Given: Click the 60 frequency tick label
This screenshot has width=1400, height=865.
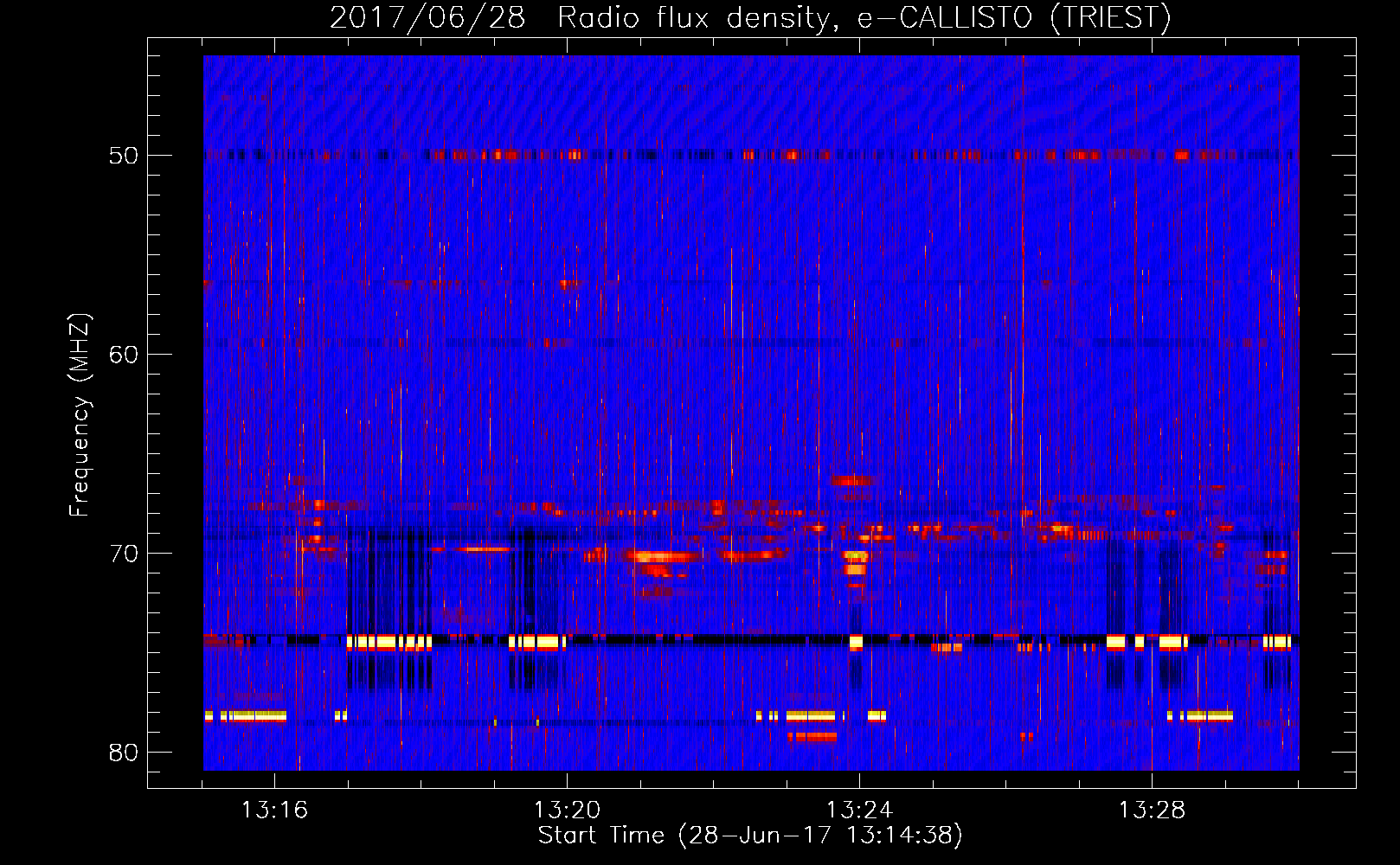Looking at the screenshot, I should 123,355.
